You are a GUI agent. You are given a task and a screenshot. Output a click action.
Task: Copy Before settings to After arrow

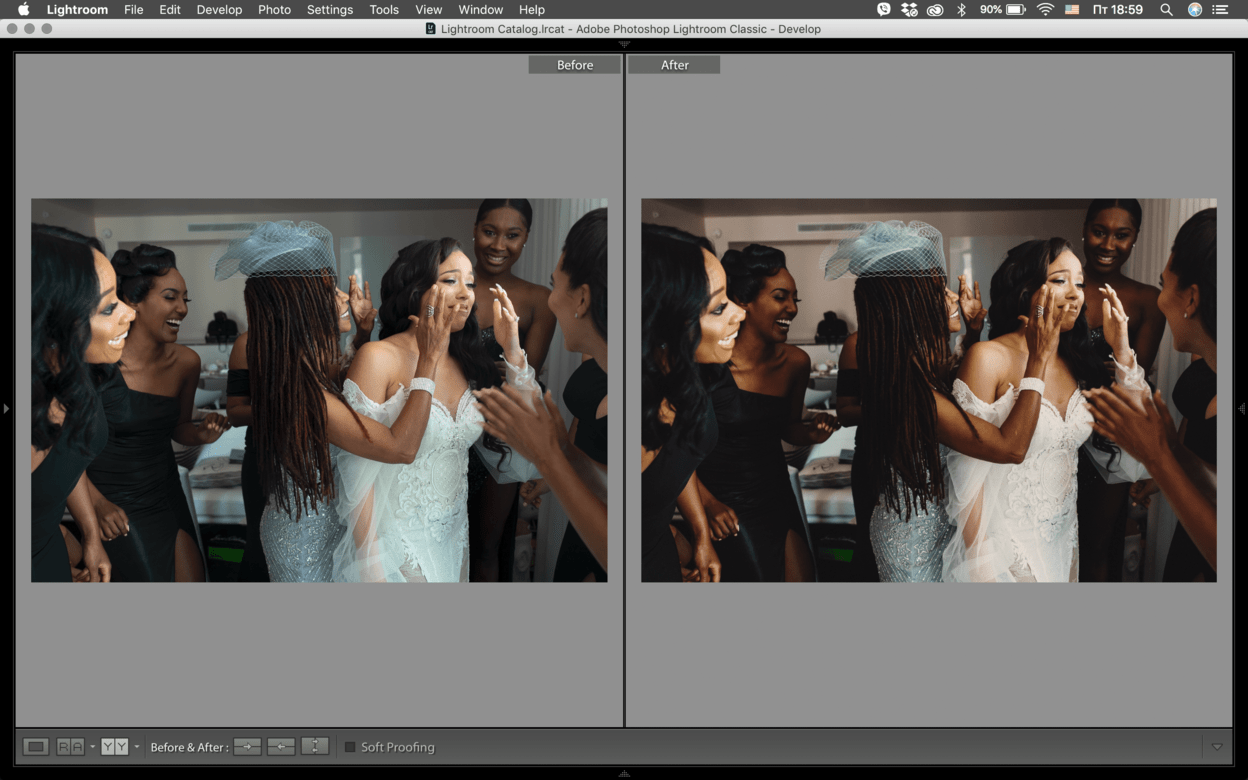pos(247,747)
